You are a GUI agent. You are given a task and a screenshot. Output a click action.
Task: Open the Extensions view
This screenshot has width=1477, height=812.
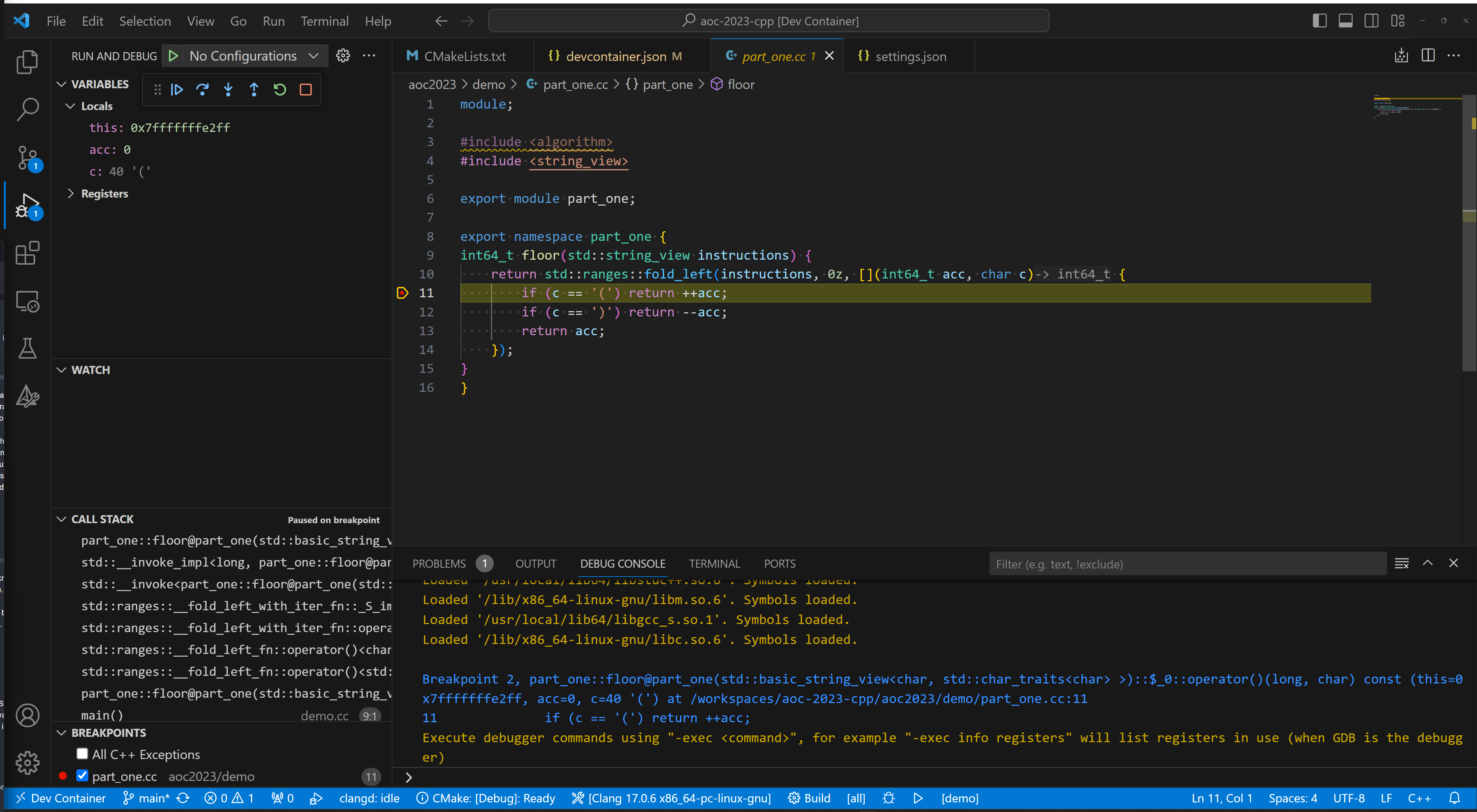[x=27, y=253]
